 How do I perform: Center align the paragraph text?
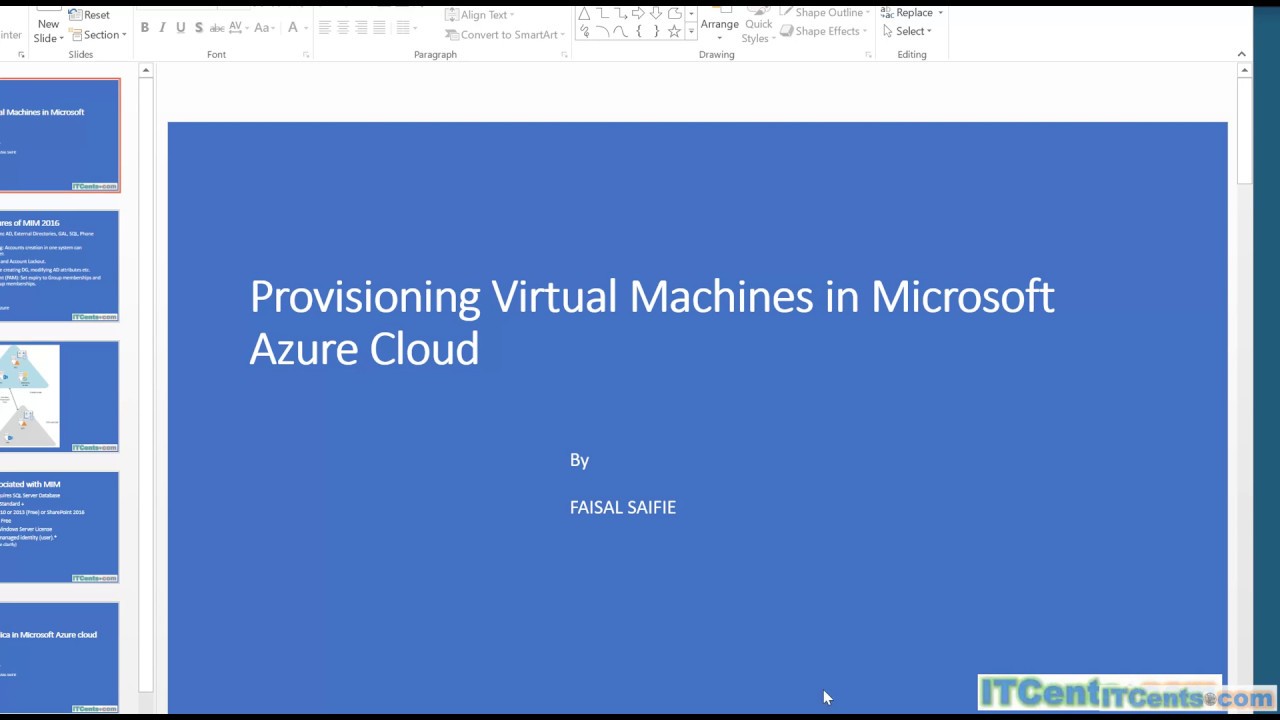coord(343,28)
